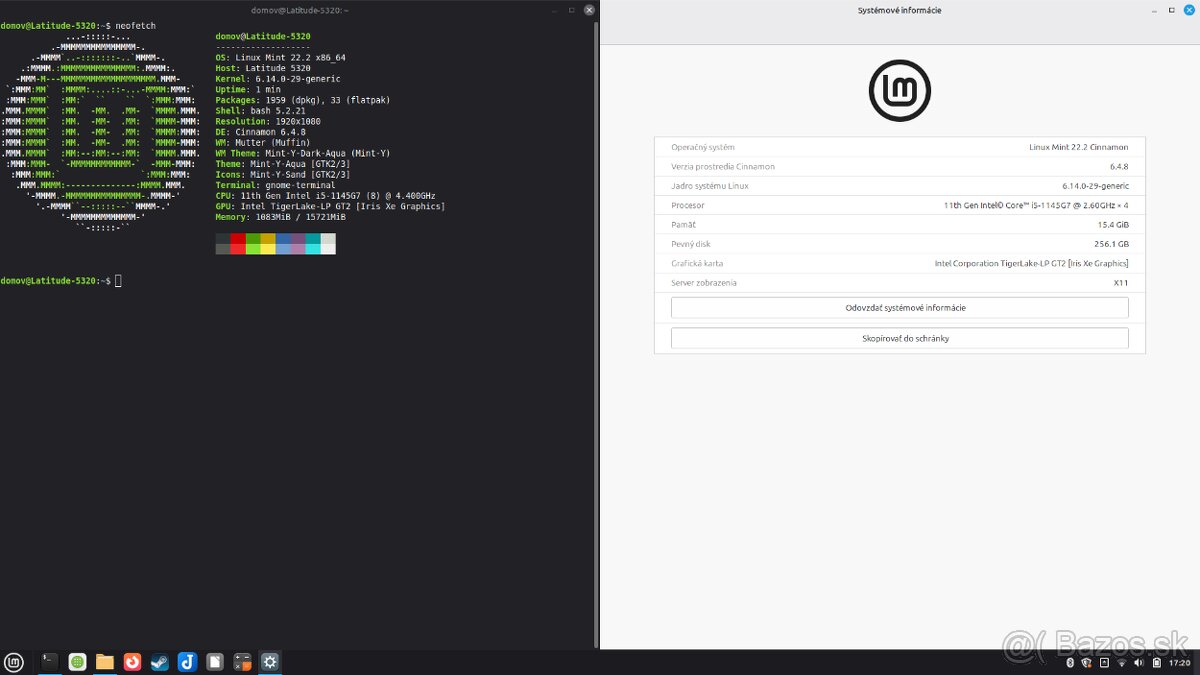Open the red-orange circular arrow app
Image resolution: width=1200 pixels, height=675 pixels.
132,662
